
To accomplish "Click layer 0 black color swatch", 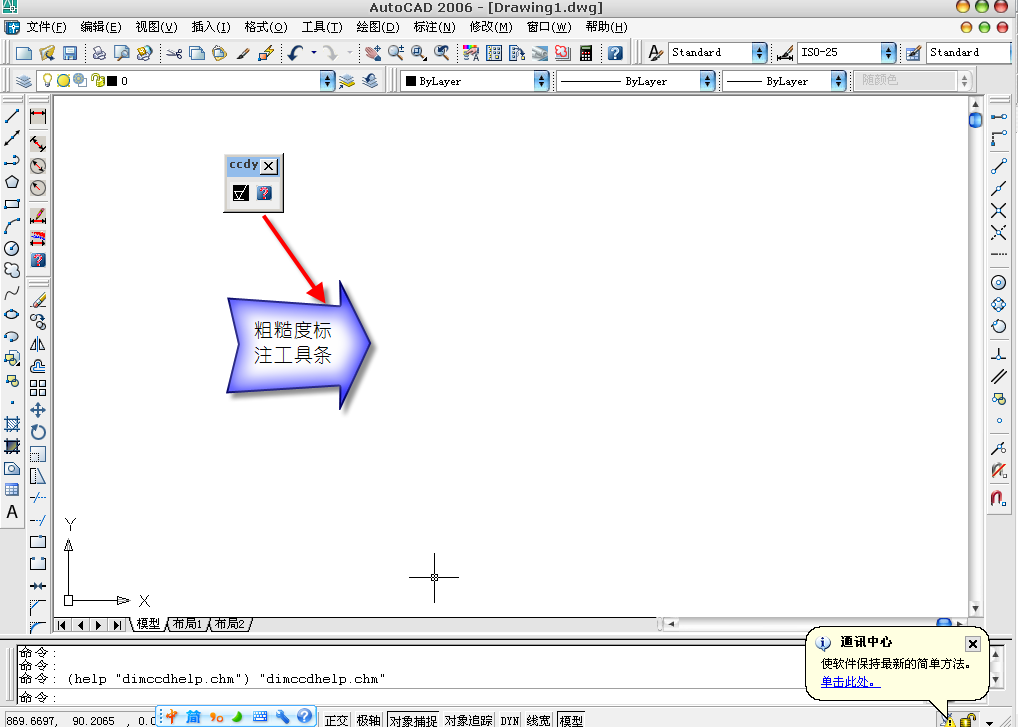I will 112,81.
